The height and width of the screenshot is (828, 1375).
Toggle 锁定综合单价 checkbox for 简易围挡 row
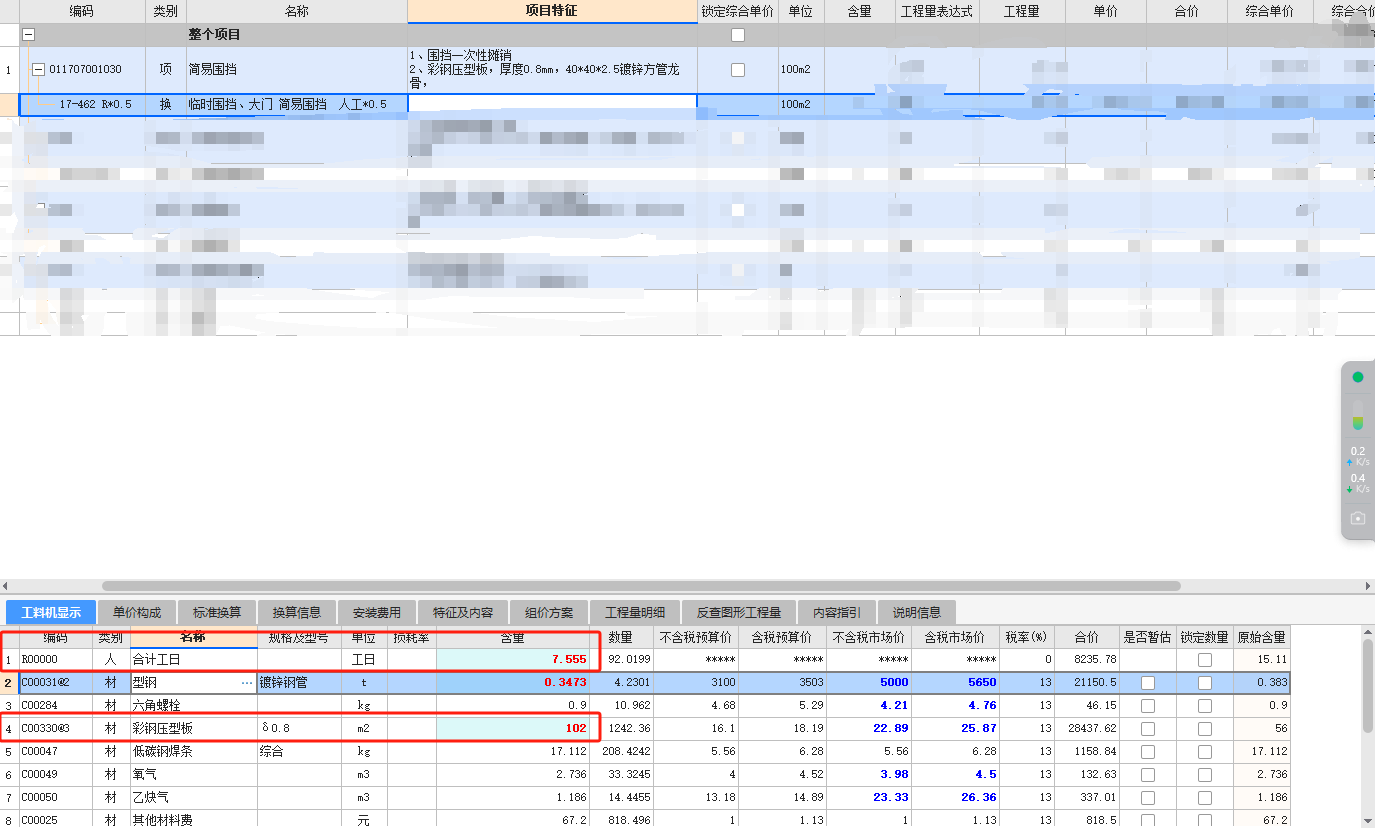(x=738, y=70)
